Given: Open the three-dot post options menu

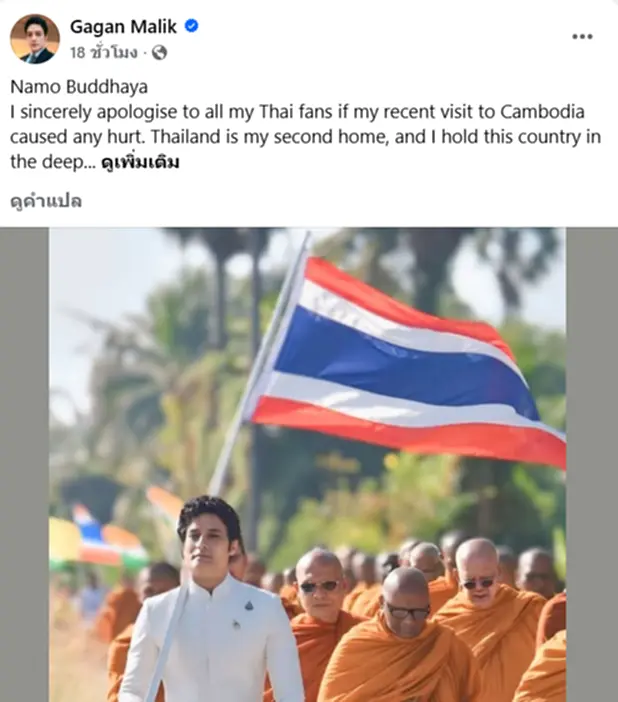Looking at the screenshot, I should pos(582,36).
